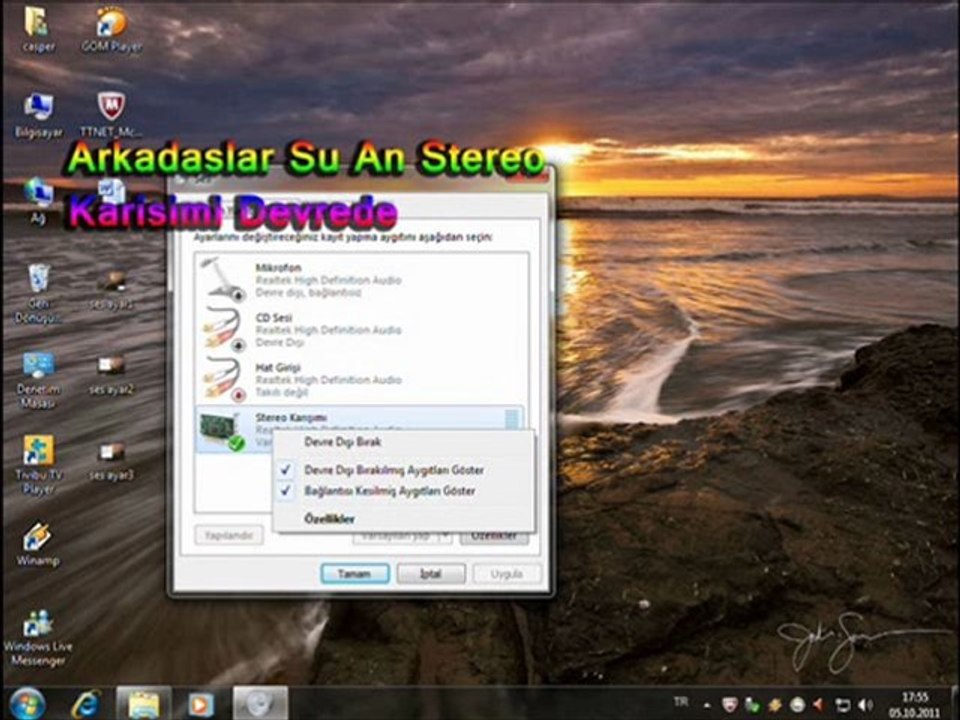Select the Stereo Karışımı recording device
The image size is (960, 720).
[360, 429]
